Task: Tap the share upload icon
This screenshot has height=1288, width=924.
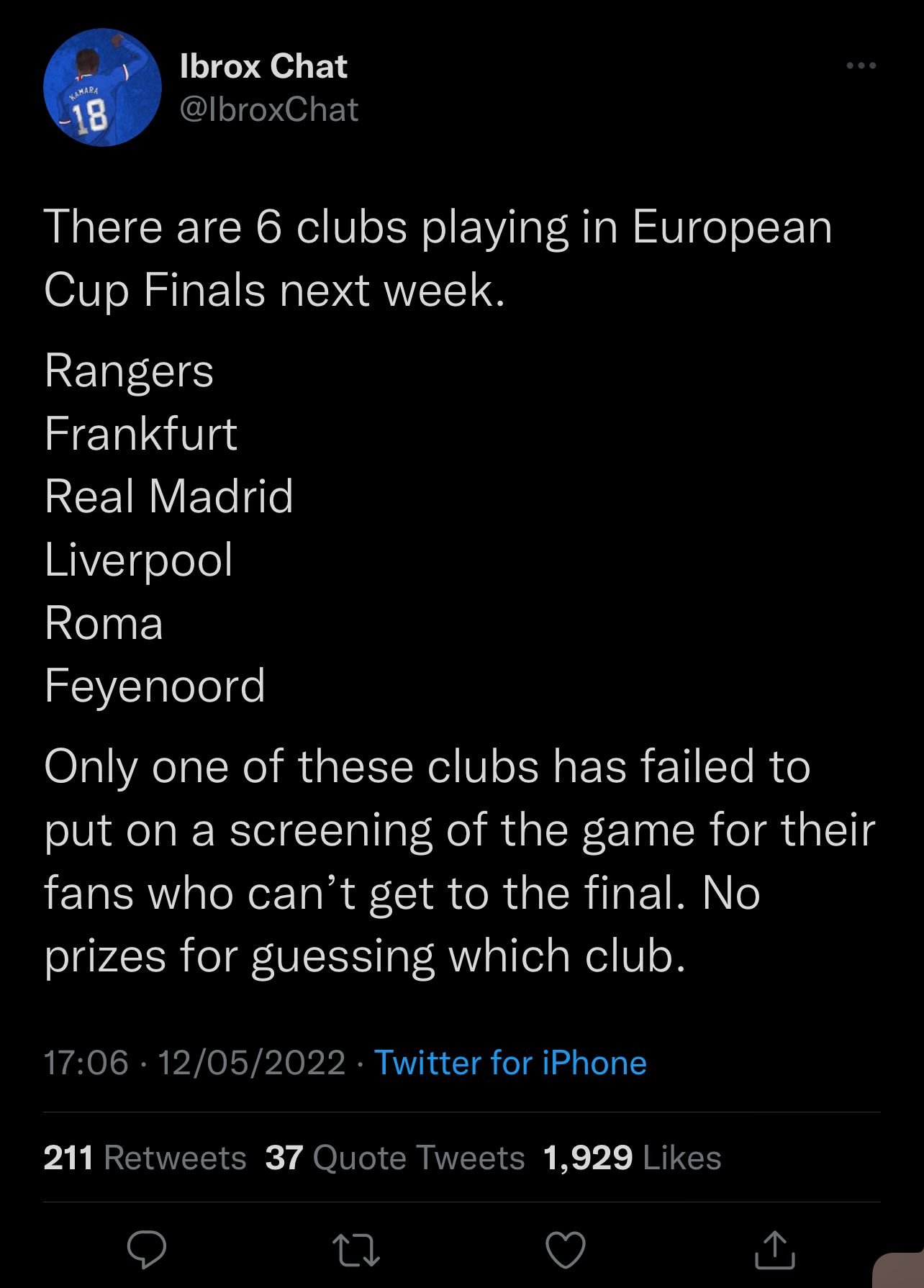Action: [775, 1250]
